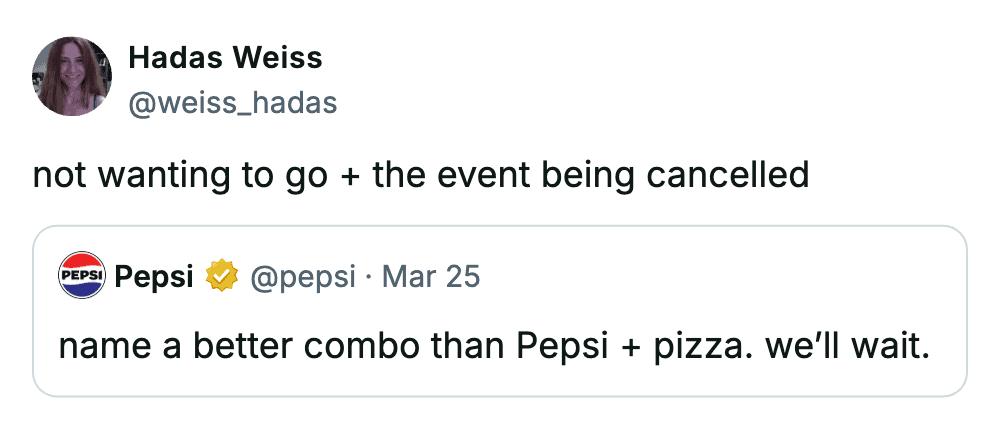
Task: Open the Hadas Weiss display name
Action: tap(225, 59)
